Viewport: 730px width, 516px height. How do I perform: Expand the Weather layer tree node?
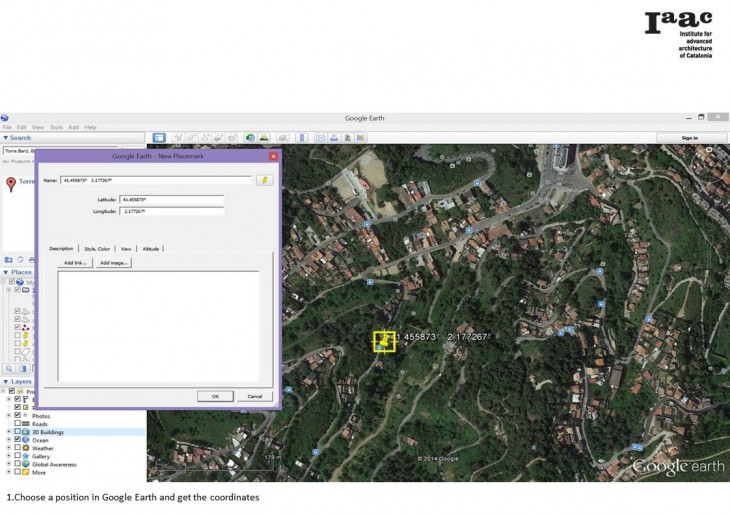pos(9,448)
